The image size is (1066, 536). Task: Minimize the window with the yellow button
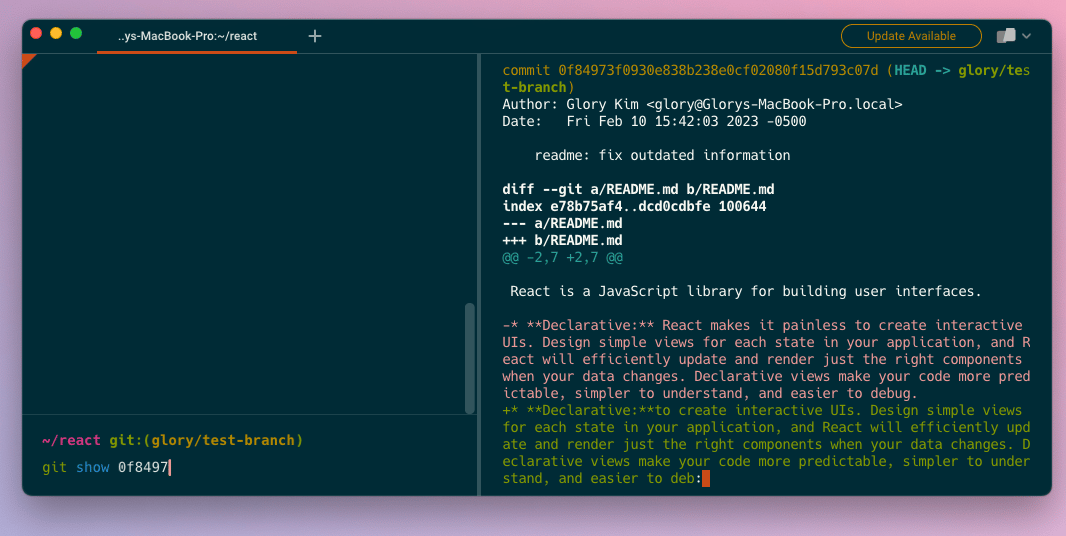click(x=56, y=34)
